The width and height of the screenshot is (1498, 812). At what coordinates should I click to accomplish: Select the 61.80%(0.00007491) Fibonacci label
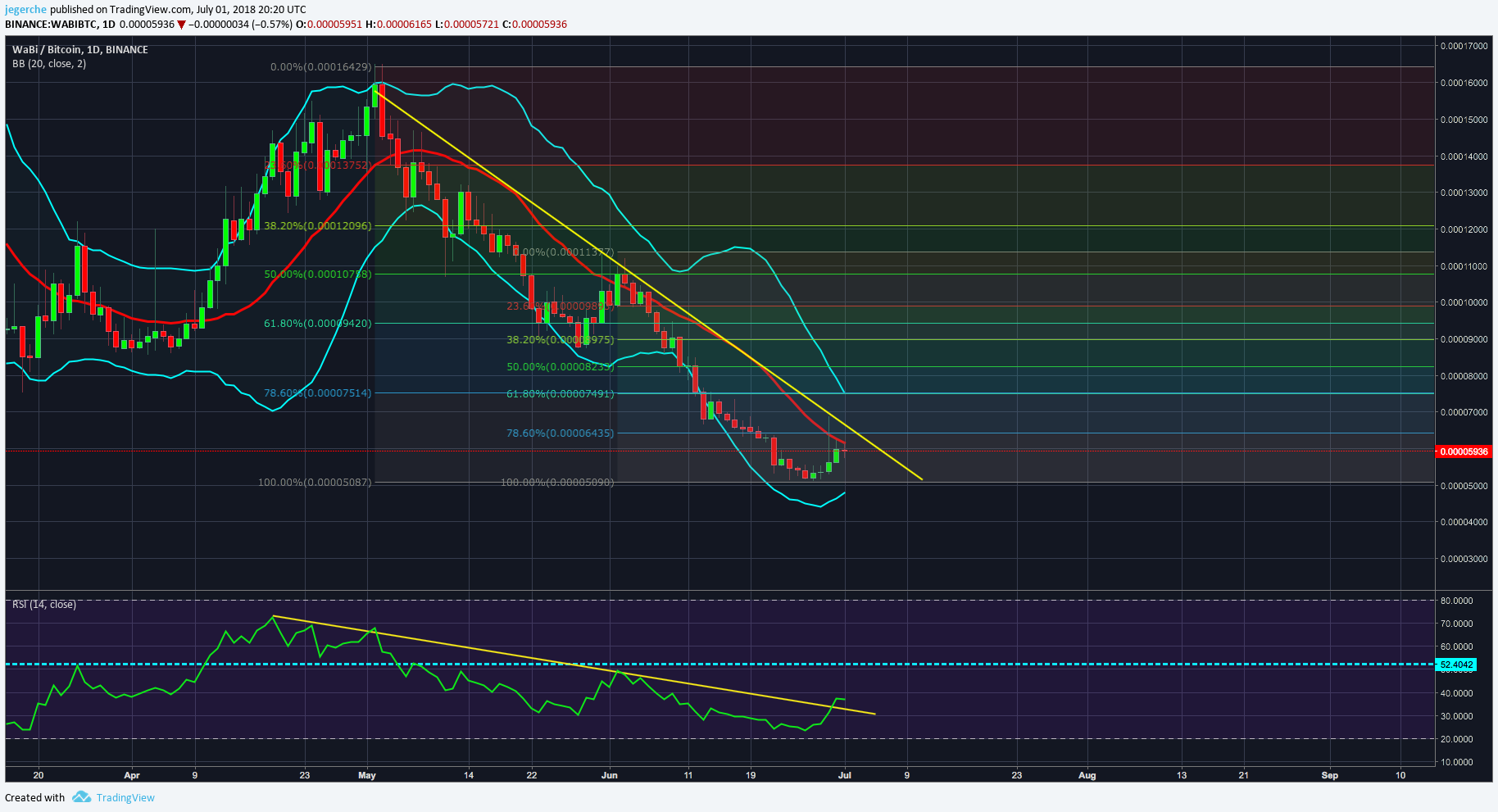coord(561,394)
